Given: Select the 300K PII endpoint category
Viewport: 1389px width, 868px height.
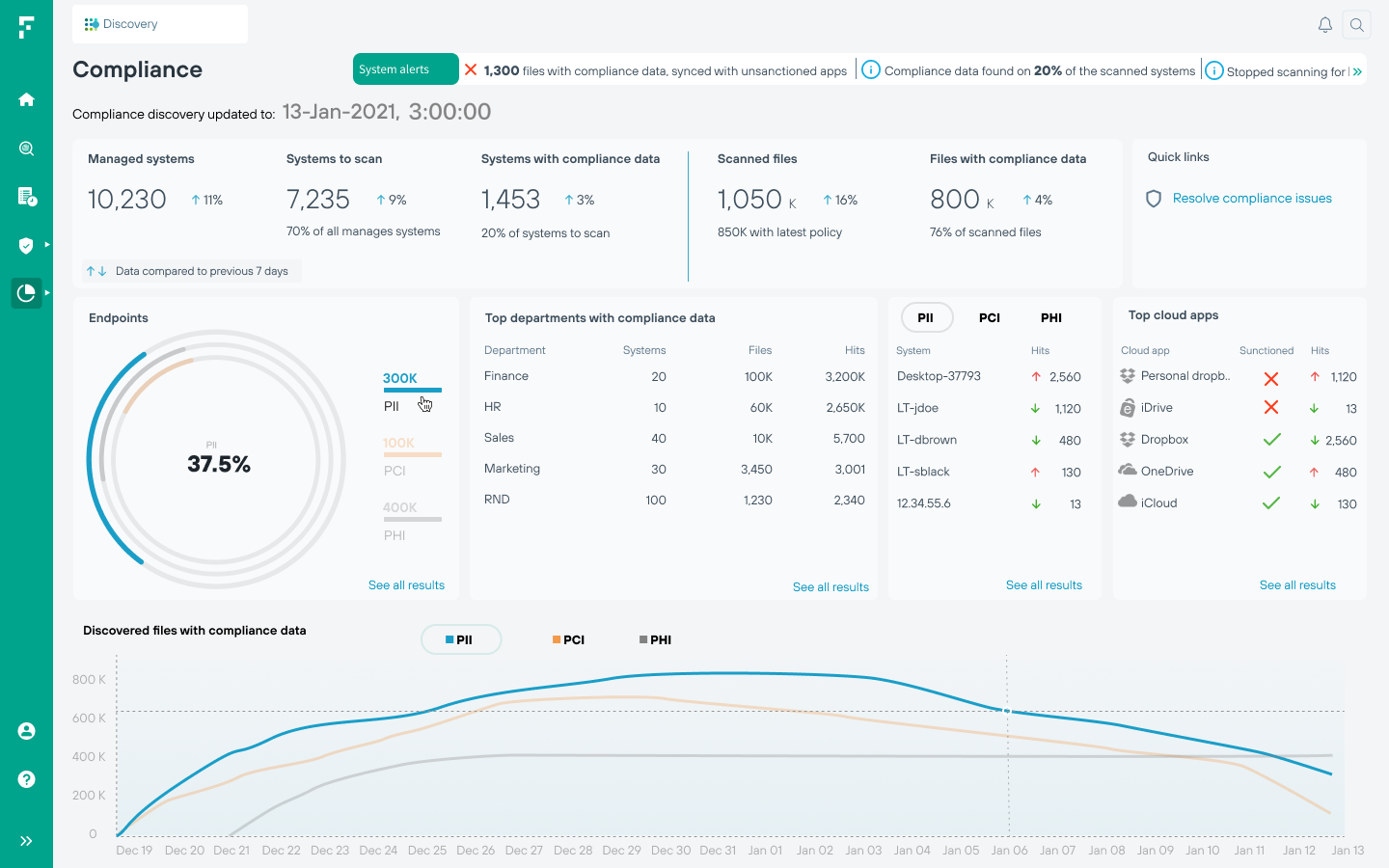Looking at the screenshot, I should [412, 392].
